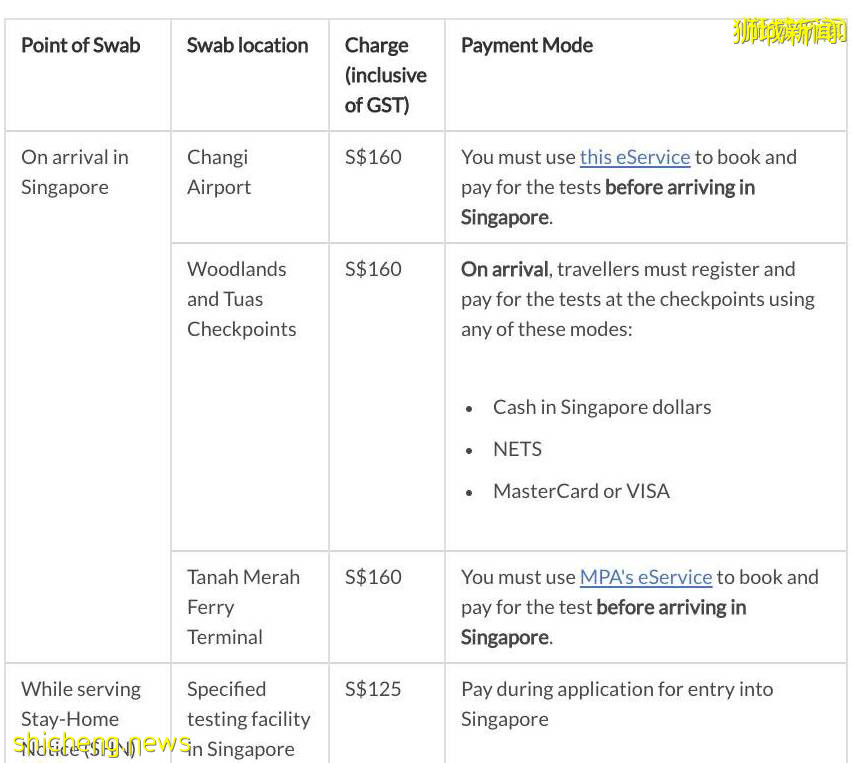Click the yellow Chinese watermark logo

pos(789,31)
